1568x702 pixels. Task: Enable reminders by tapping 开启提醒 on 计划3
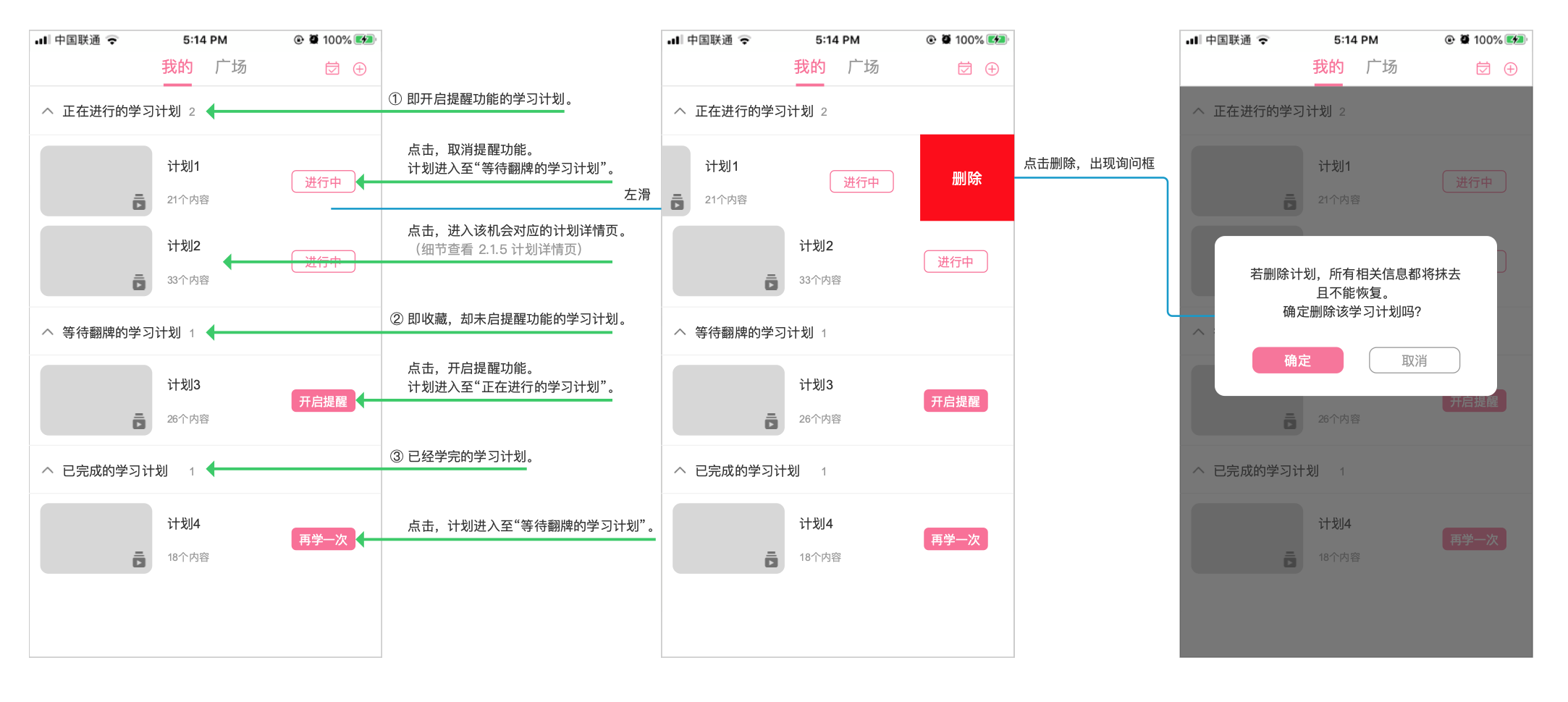(324, 401)
